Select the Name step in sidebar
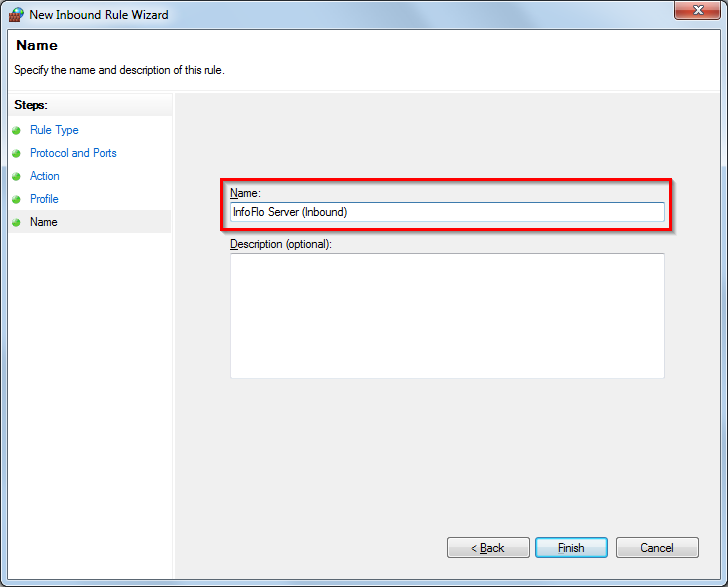This screenshot has width=728, height=587. coord(44,222)
